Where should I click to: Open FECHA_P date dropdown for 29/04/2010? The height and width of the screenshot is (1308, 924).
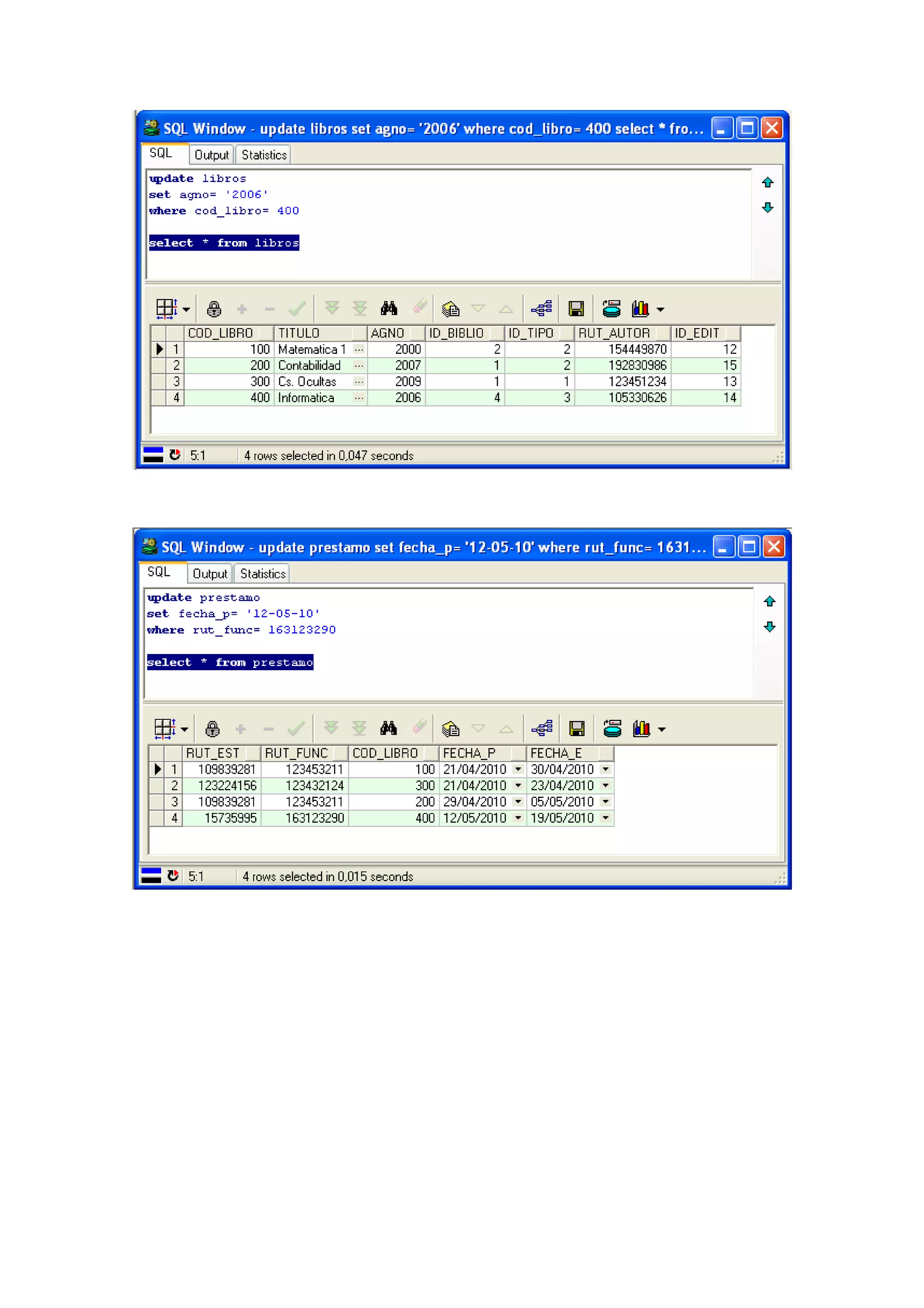tap(518, 802)
